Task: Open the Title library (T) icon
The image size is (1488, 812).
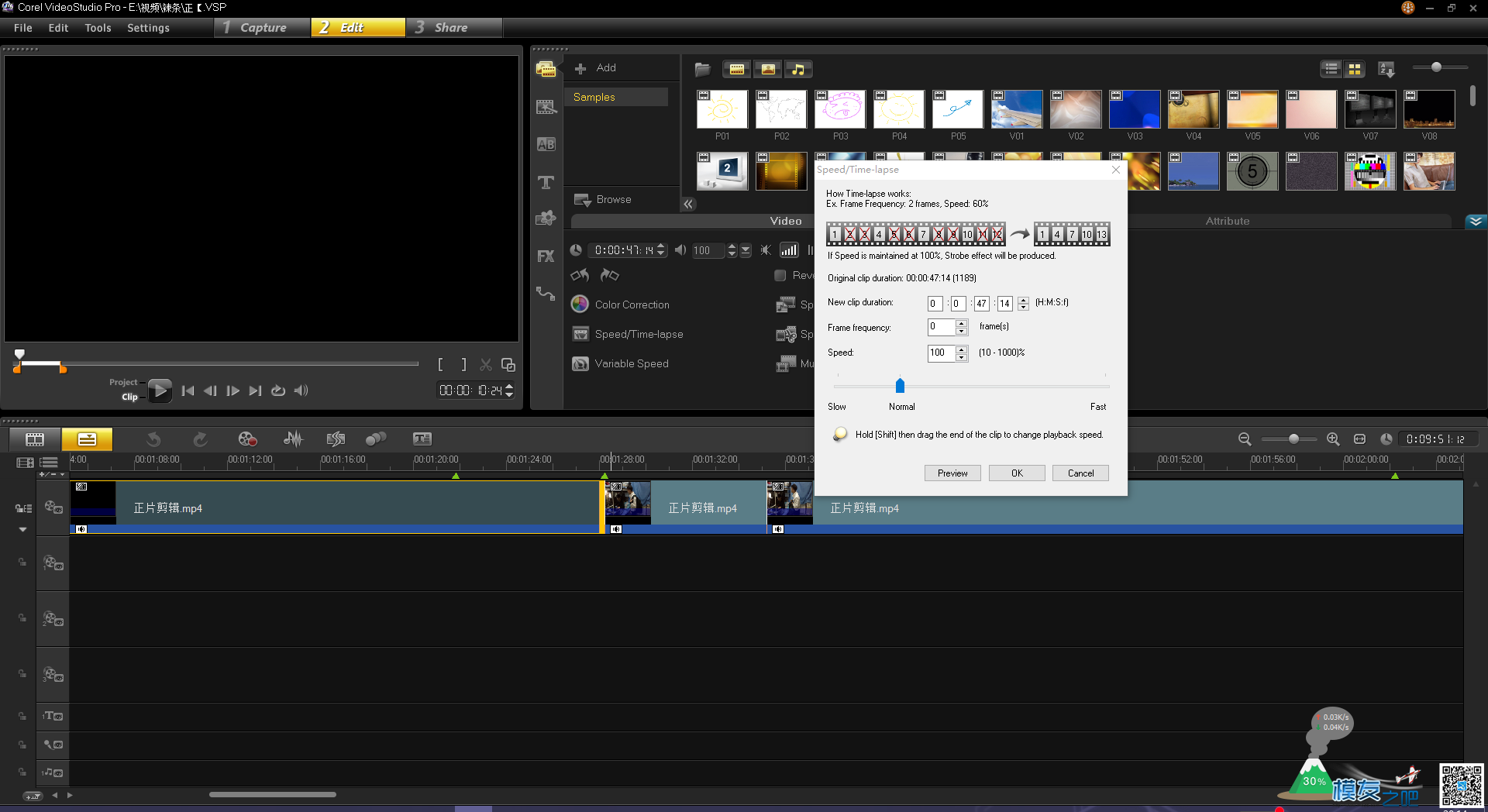Action: 546,182
